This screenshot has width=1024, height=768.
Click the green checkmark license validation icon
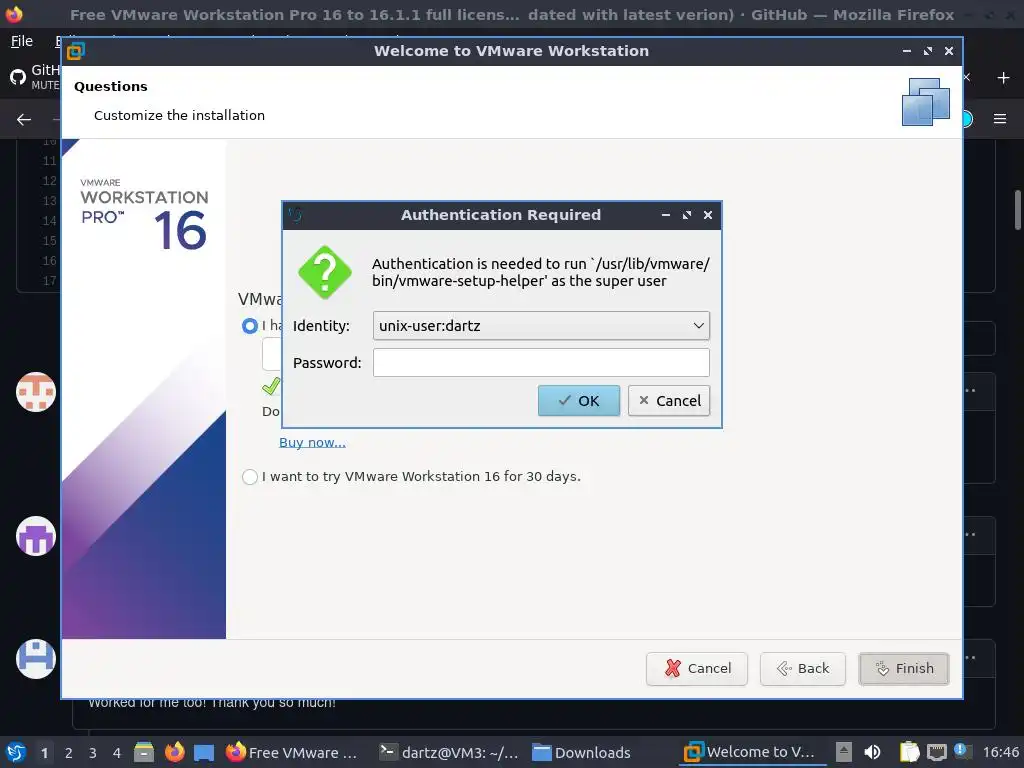271,387
